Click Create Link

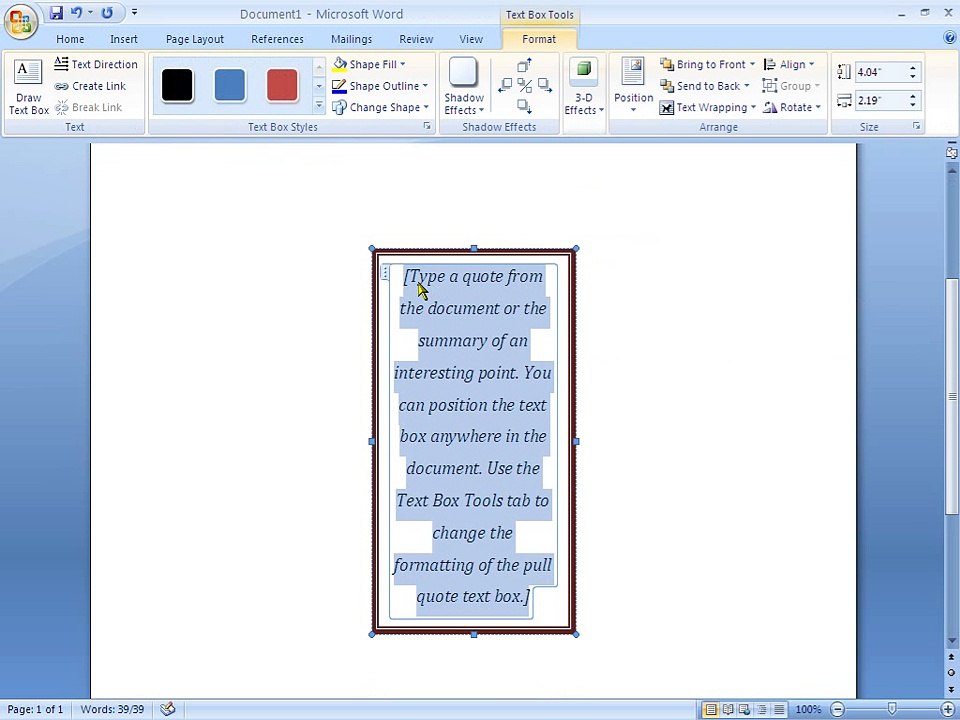coord(90,86)
